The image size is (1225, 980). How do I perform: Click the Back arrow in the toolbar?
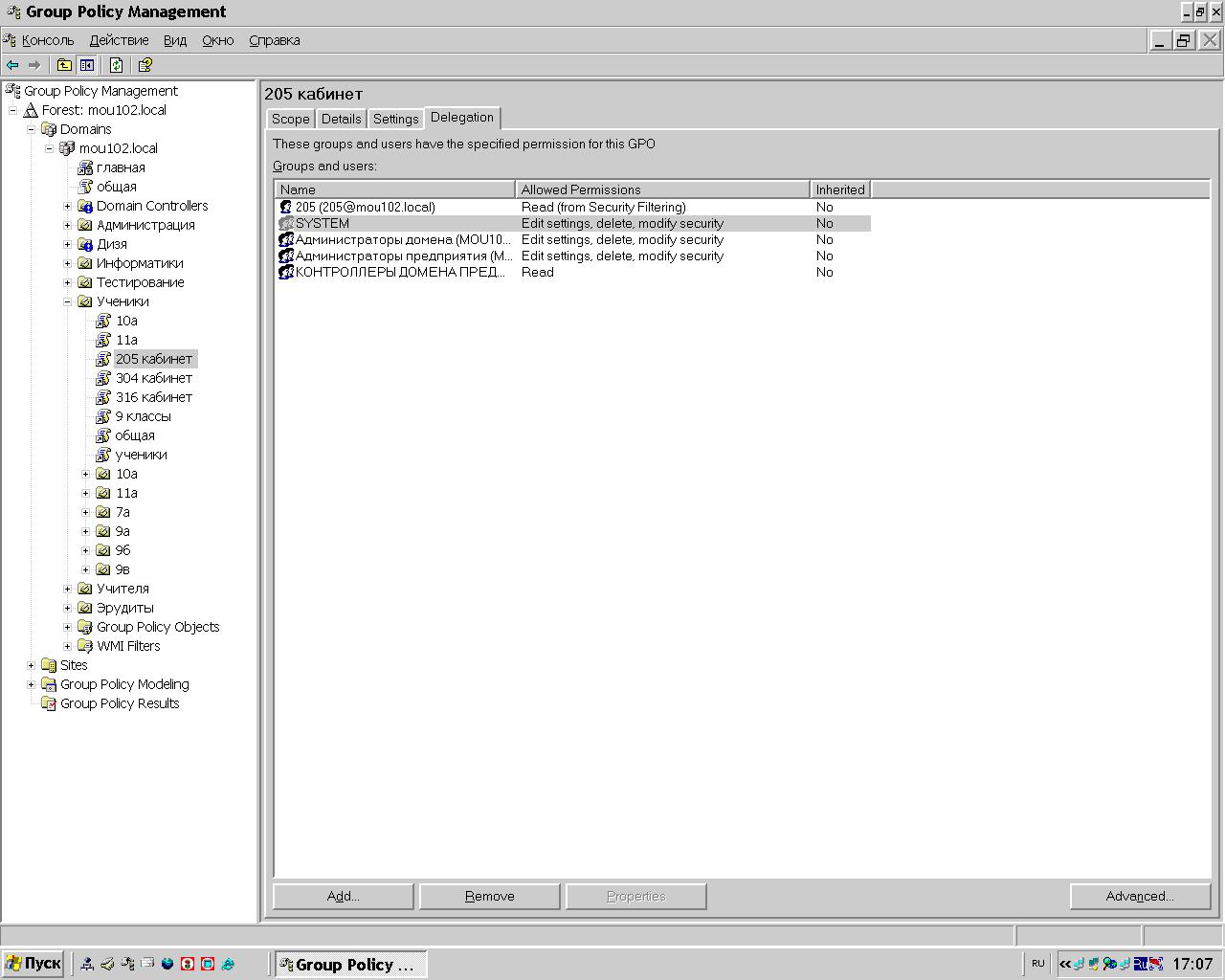click(x=12, y=65)
